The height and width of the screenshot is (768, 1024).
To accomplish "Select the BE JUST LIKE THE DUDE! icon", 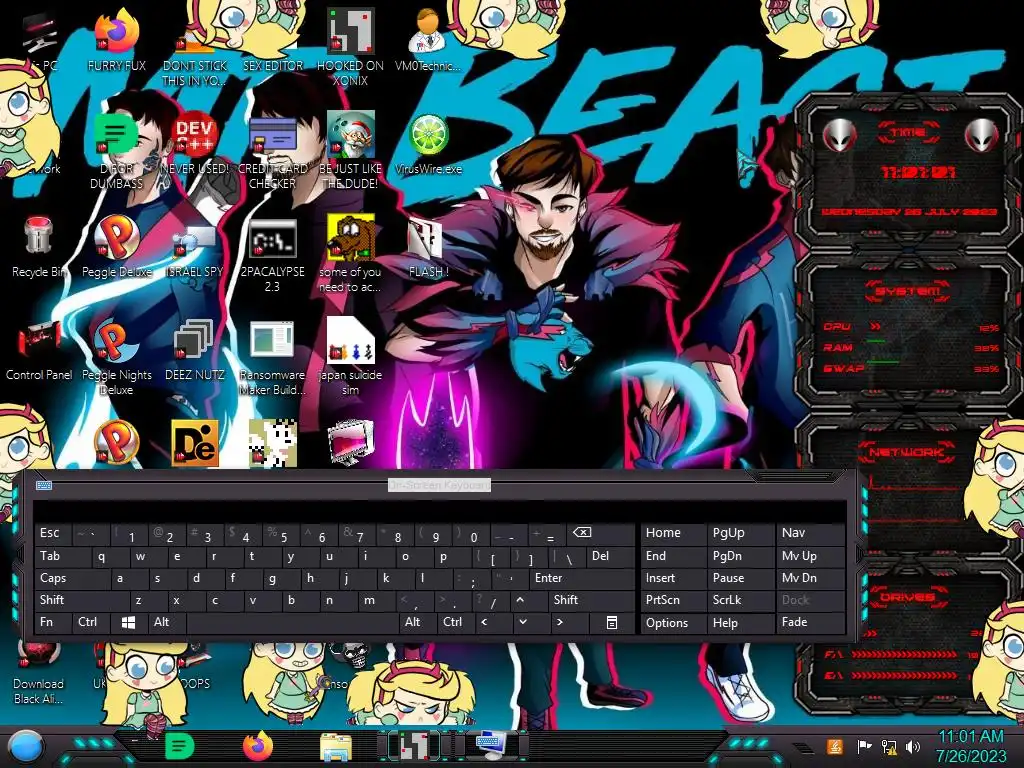I will point(351,150).
